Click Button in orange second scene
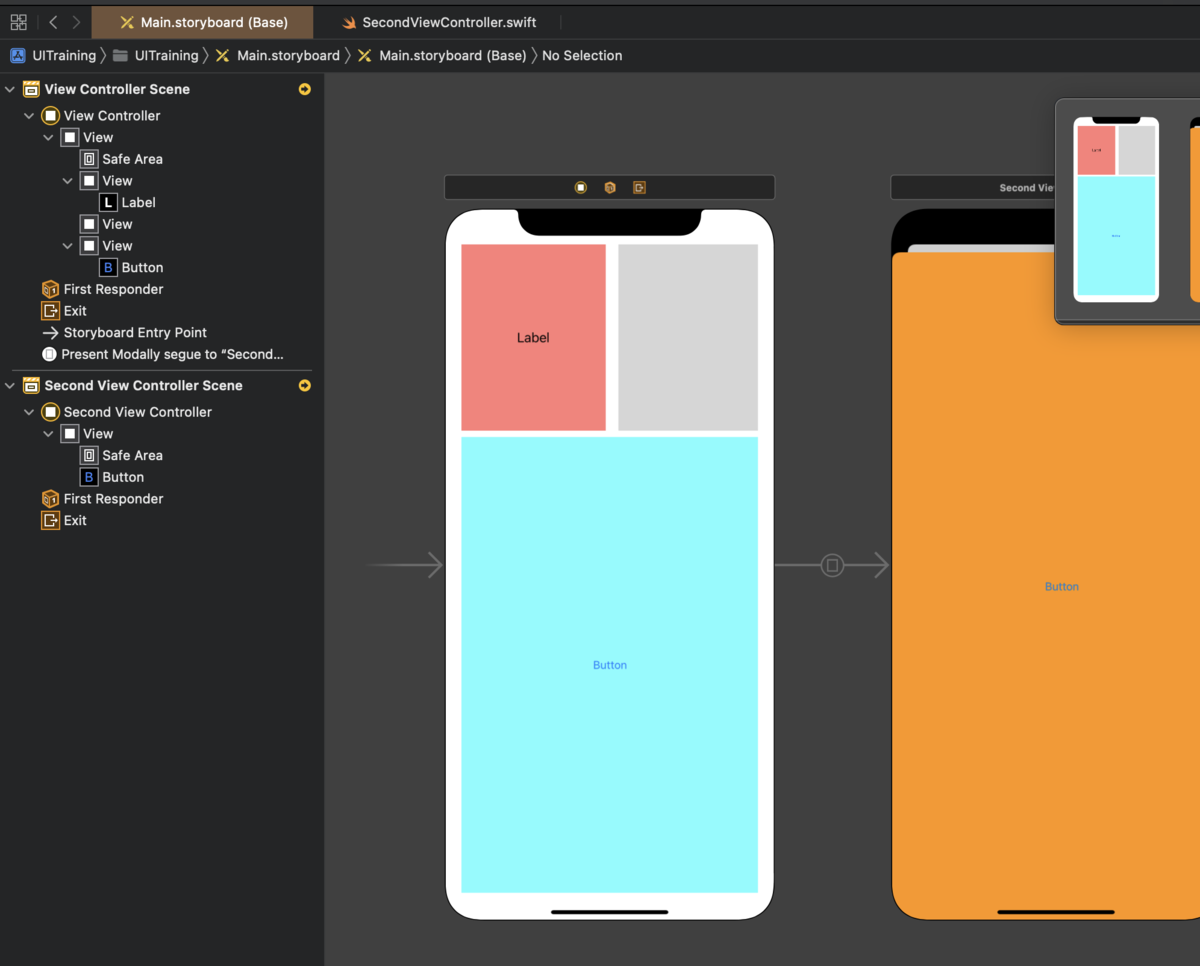The image size is (1200, 966). tap(1062, 587)
